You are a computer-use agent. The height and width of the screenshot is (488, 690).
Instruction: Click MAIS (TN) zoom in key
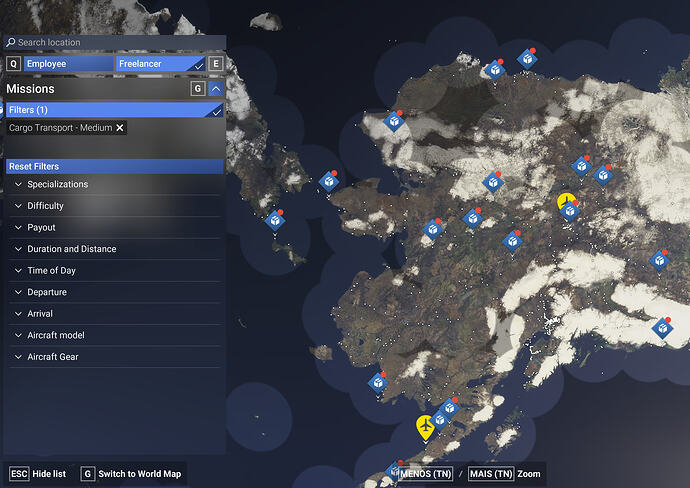pyautogui.click(x=491, y=474)
